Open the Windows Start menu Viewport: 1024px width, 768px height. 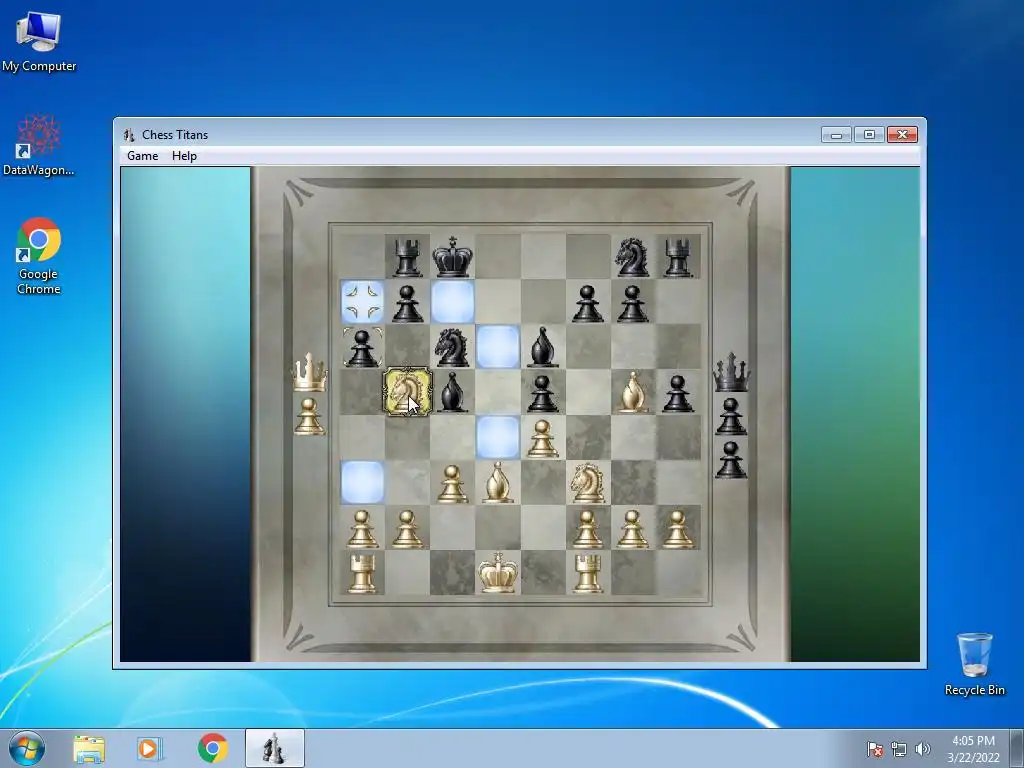[27, 748]
